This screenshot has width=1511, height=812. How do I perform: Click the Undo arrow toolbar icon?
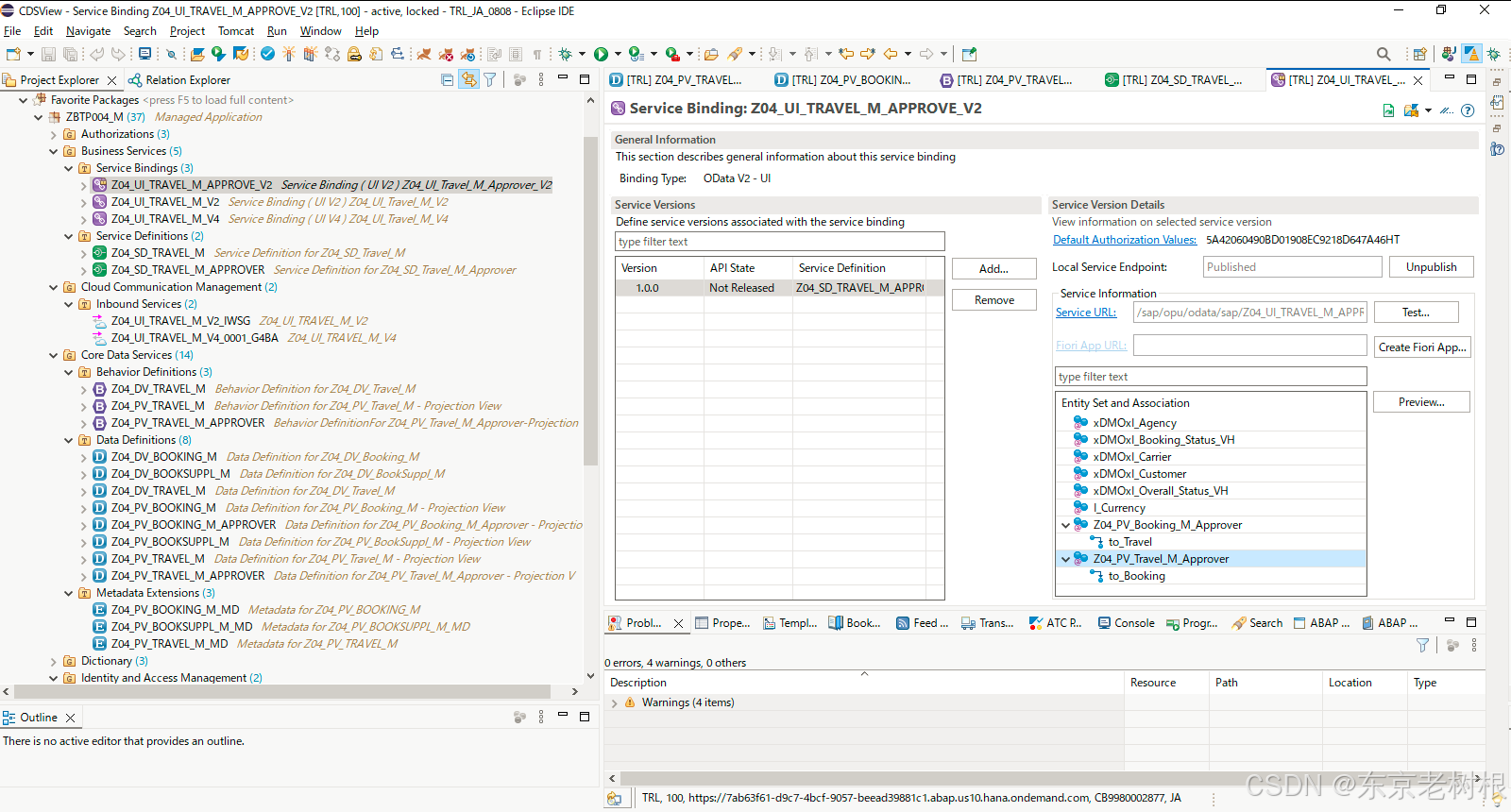point(96,54)
